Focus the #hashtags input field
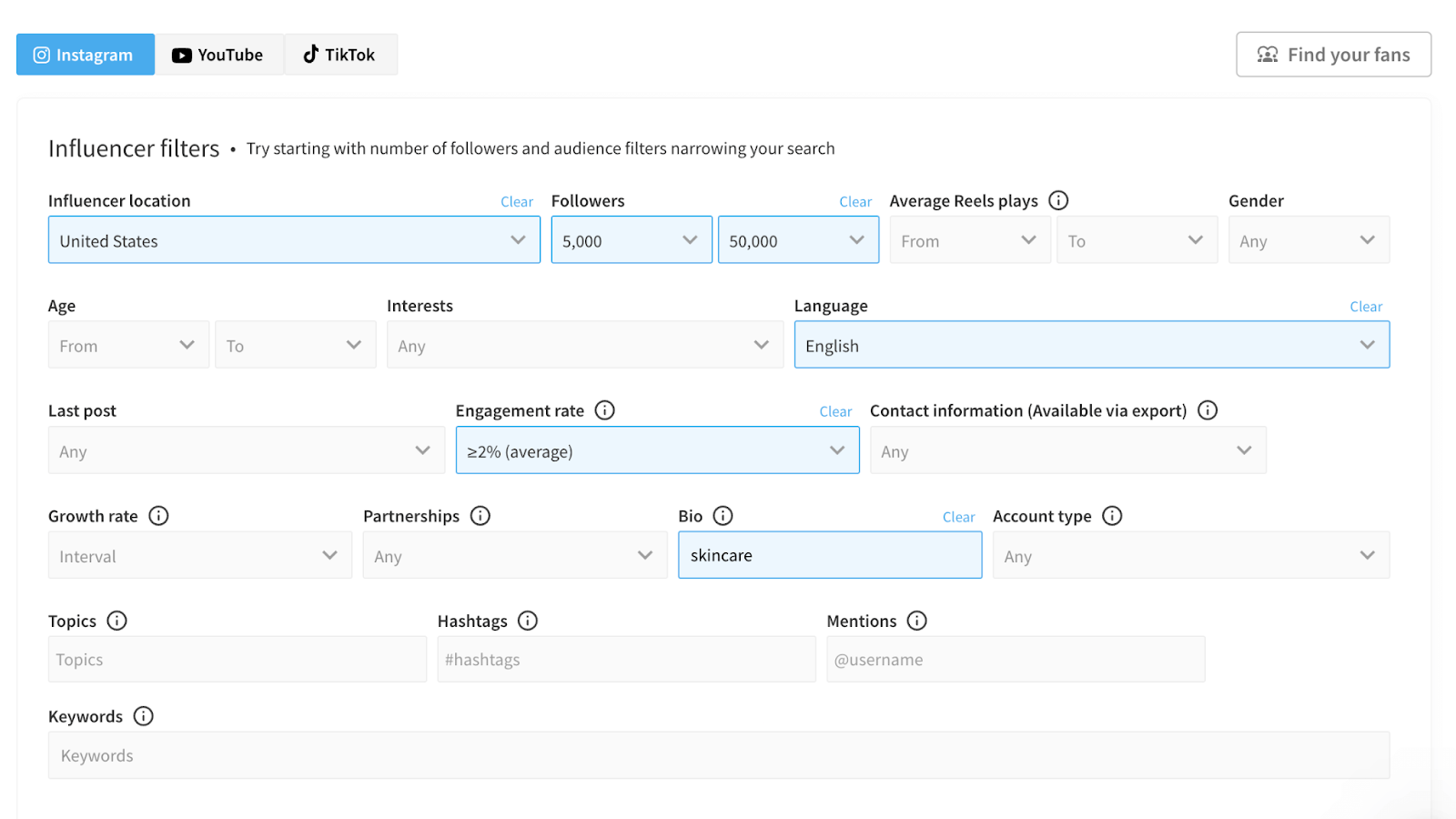 click(625, 660)
